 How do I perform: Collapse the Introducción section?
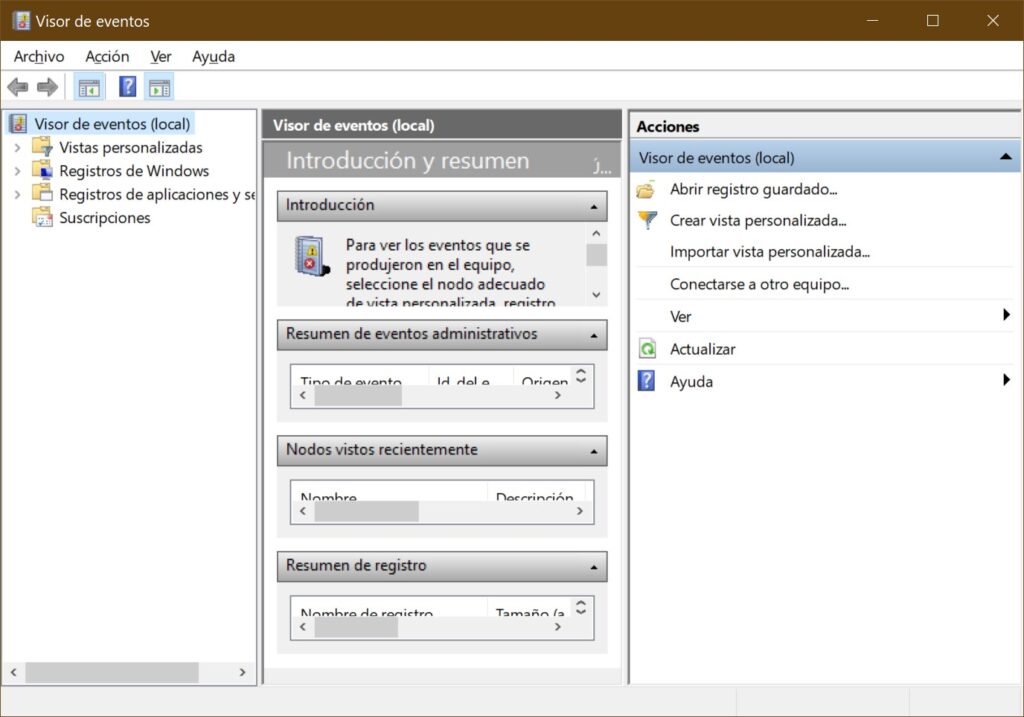click(597, 206)
